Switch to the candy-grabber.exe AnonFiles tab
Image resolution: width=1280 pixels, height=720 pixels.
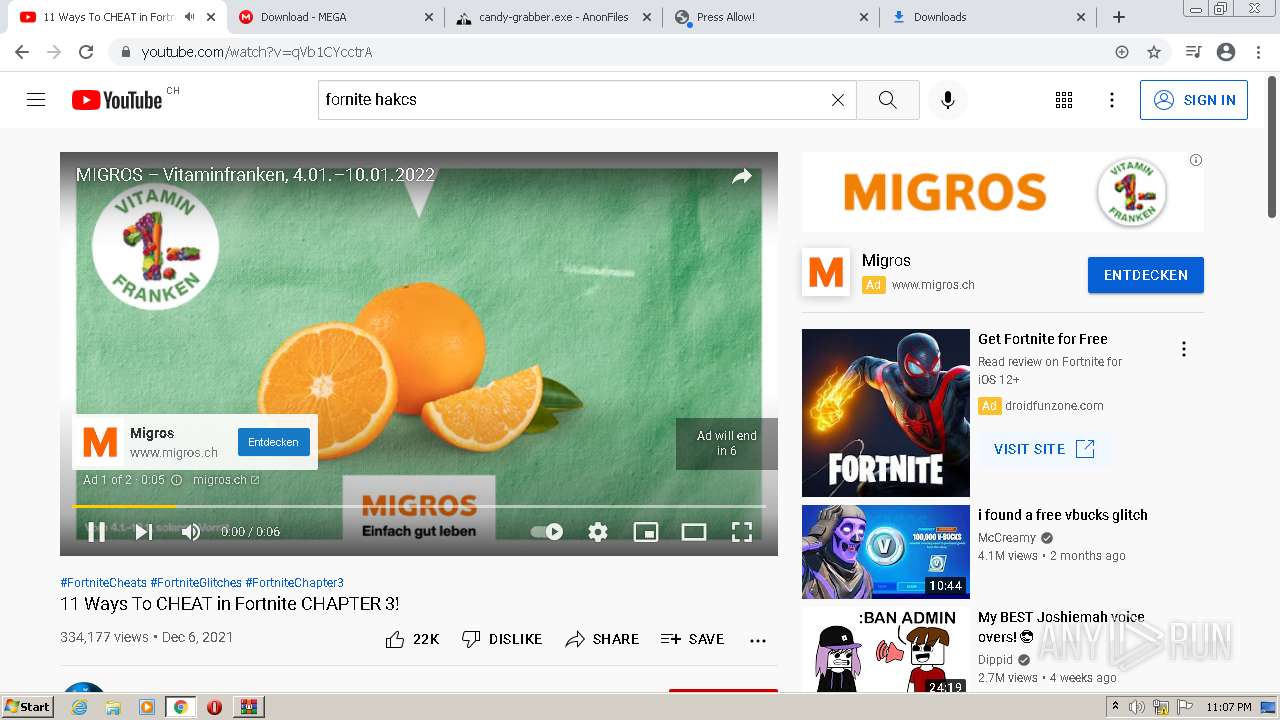click(550, 17)
